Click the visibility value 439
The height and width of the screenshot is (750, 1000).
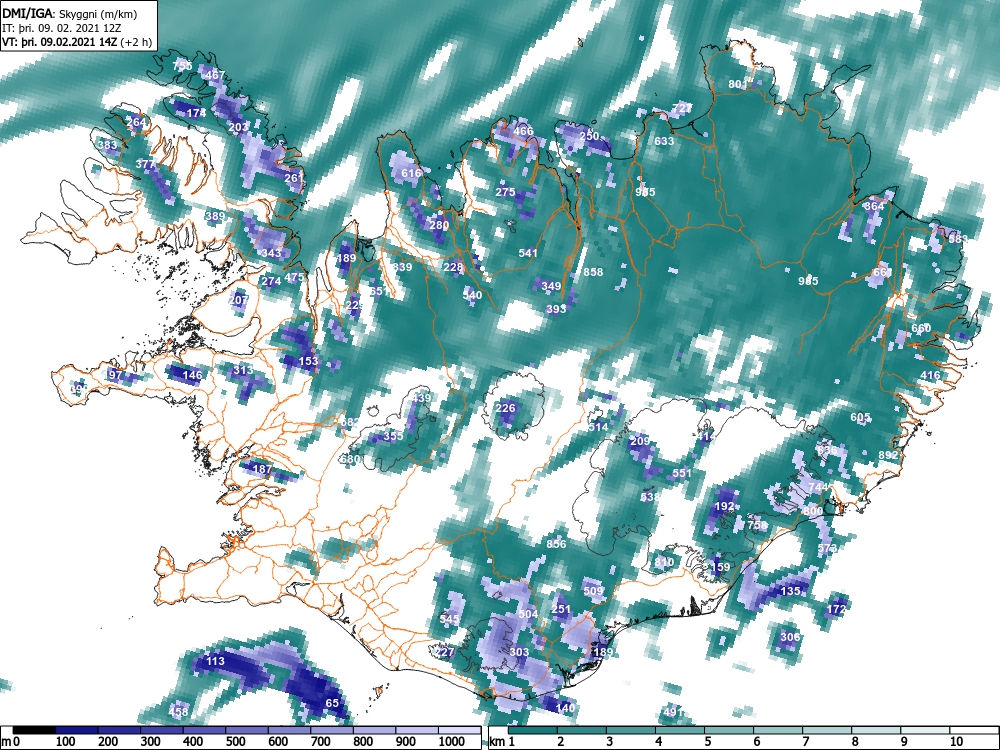[x=422, y=398]
